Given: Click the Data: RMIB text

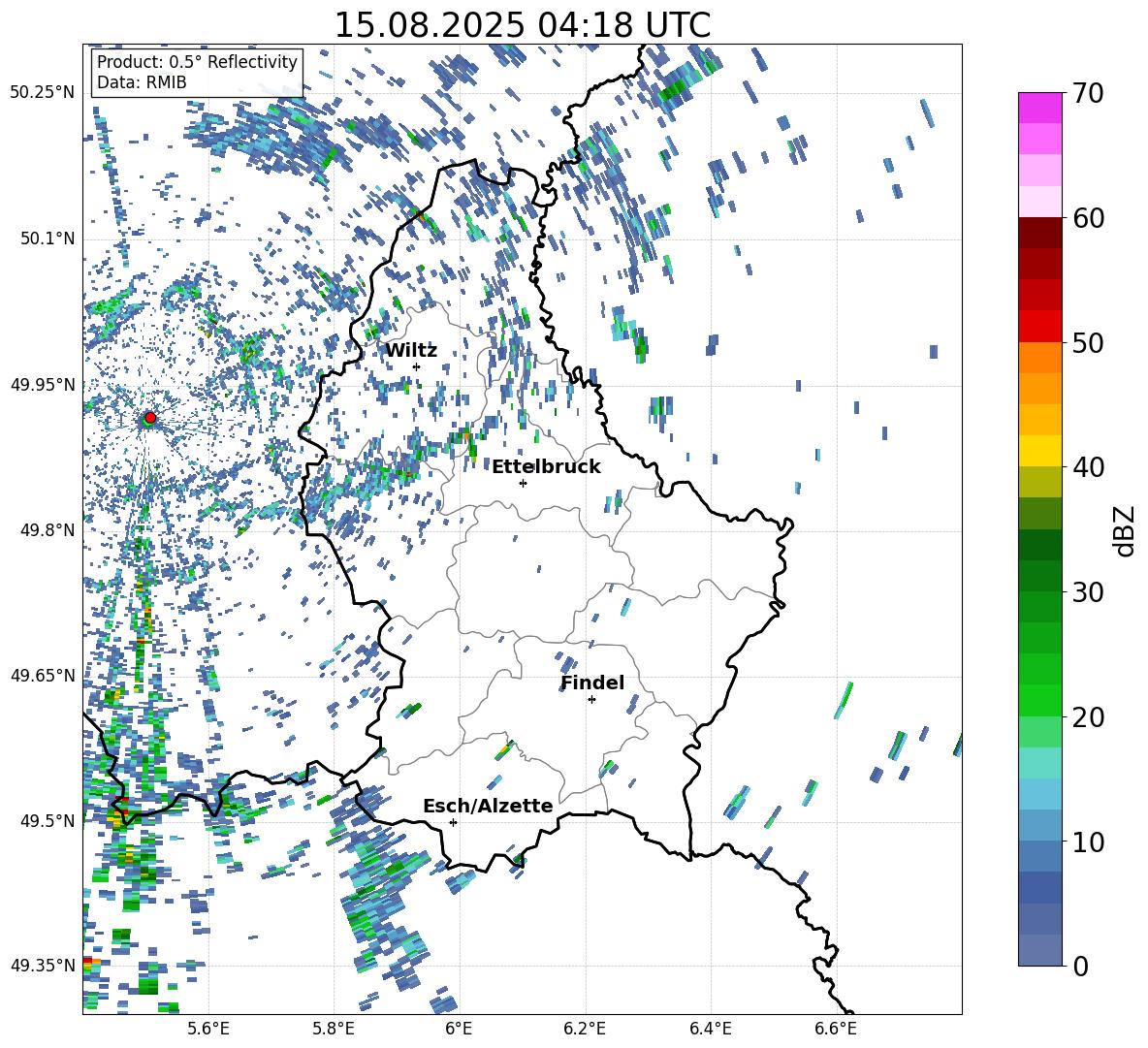Looking at the screenshot, I should point(142,82).
